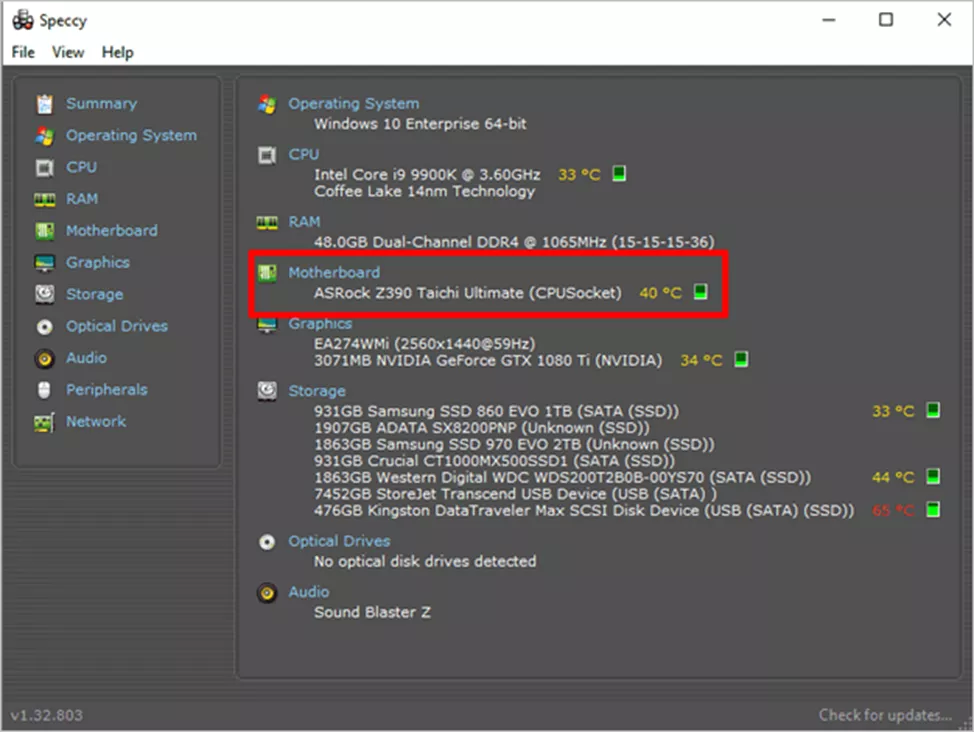Select the Audio speaker icon in sidebar
This screenshot has width=974, height=732.
pos(44,358)
